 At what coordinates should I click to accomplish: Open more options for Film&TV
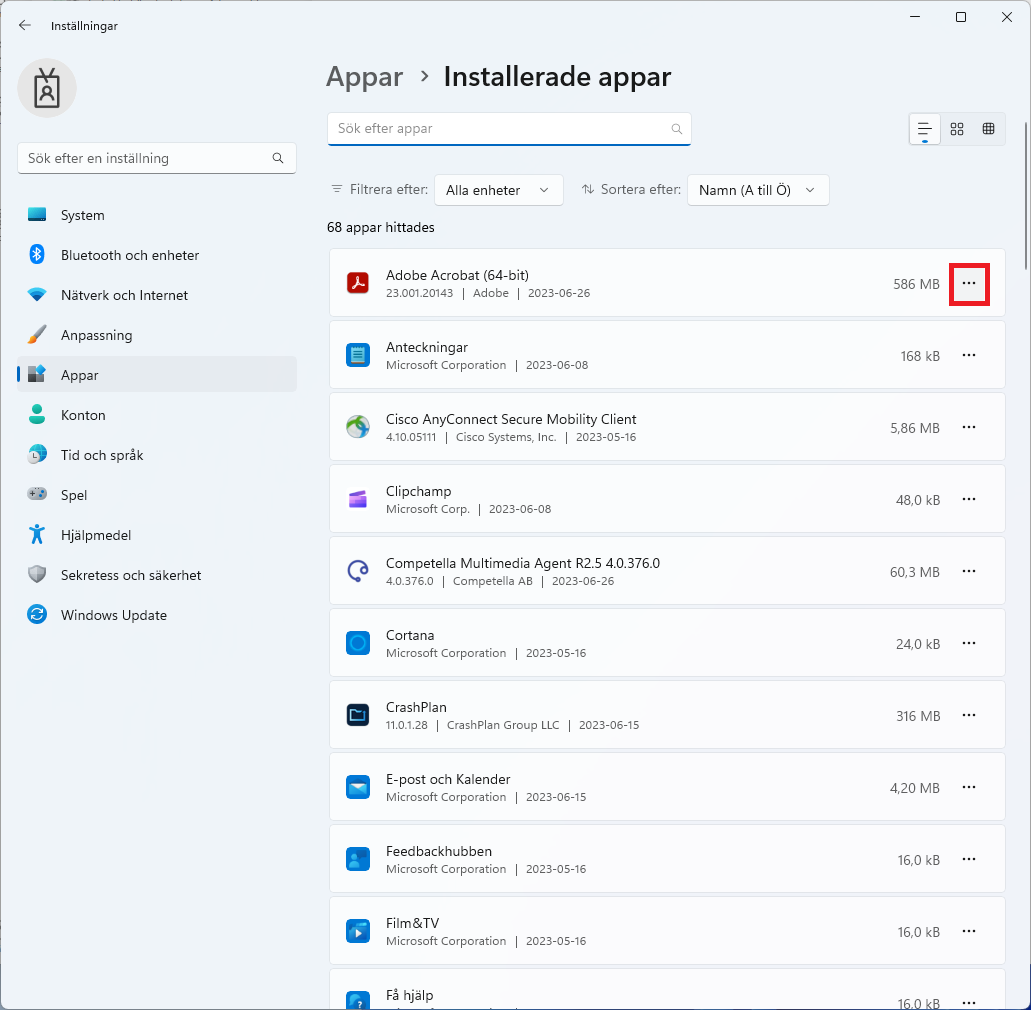(x=969, y=931)
